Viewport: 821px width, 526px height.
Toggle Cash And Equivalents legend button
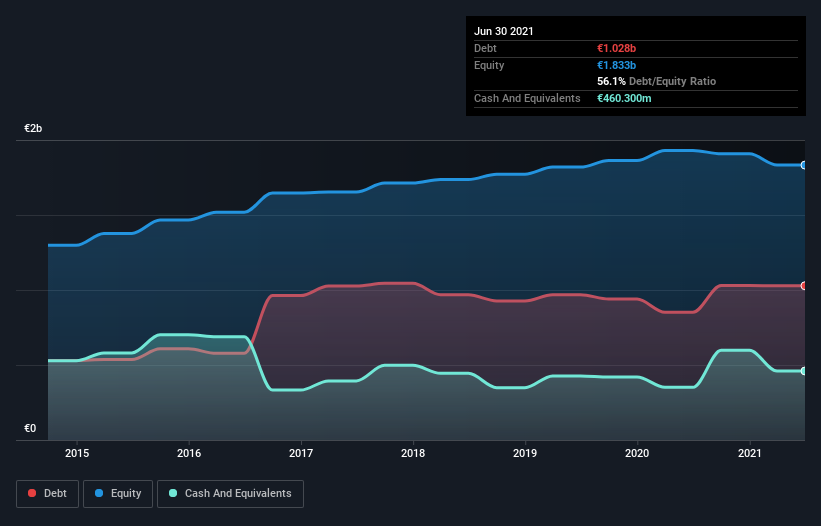pyautogui.click(x=230, y=494)
